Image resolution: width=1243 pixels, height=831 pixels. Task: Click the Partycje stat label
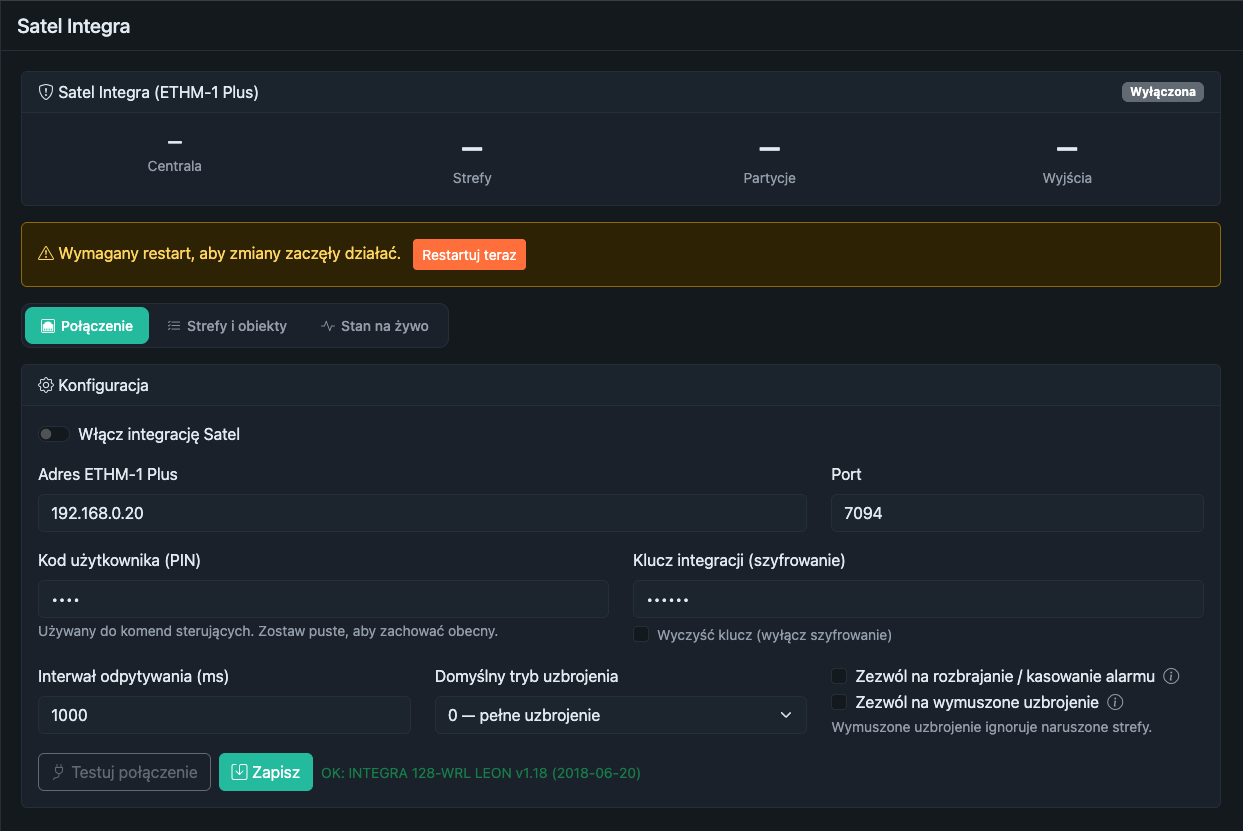point(769,178)
